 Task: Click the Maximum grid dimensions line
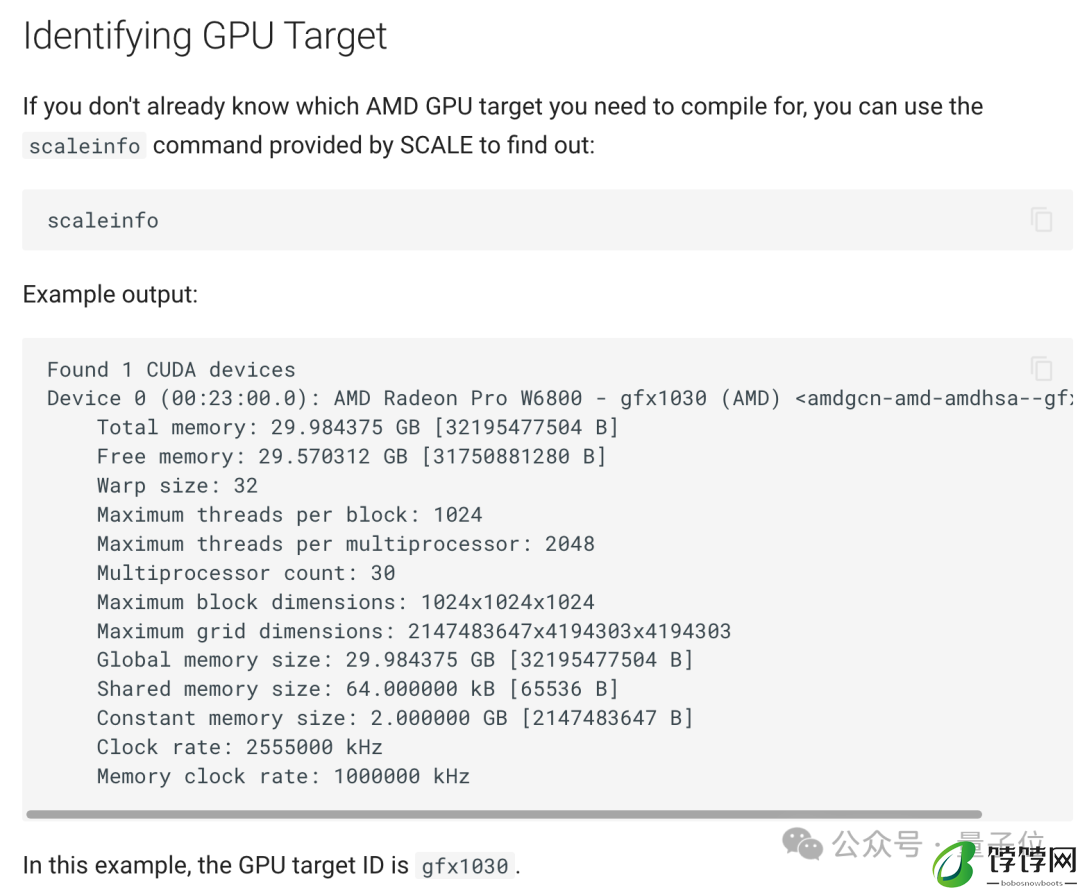point(413,631)
